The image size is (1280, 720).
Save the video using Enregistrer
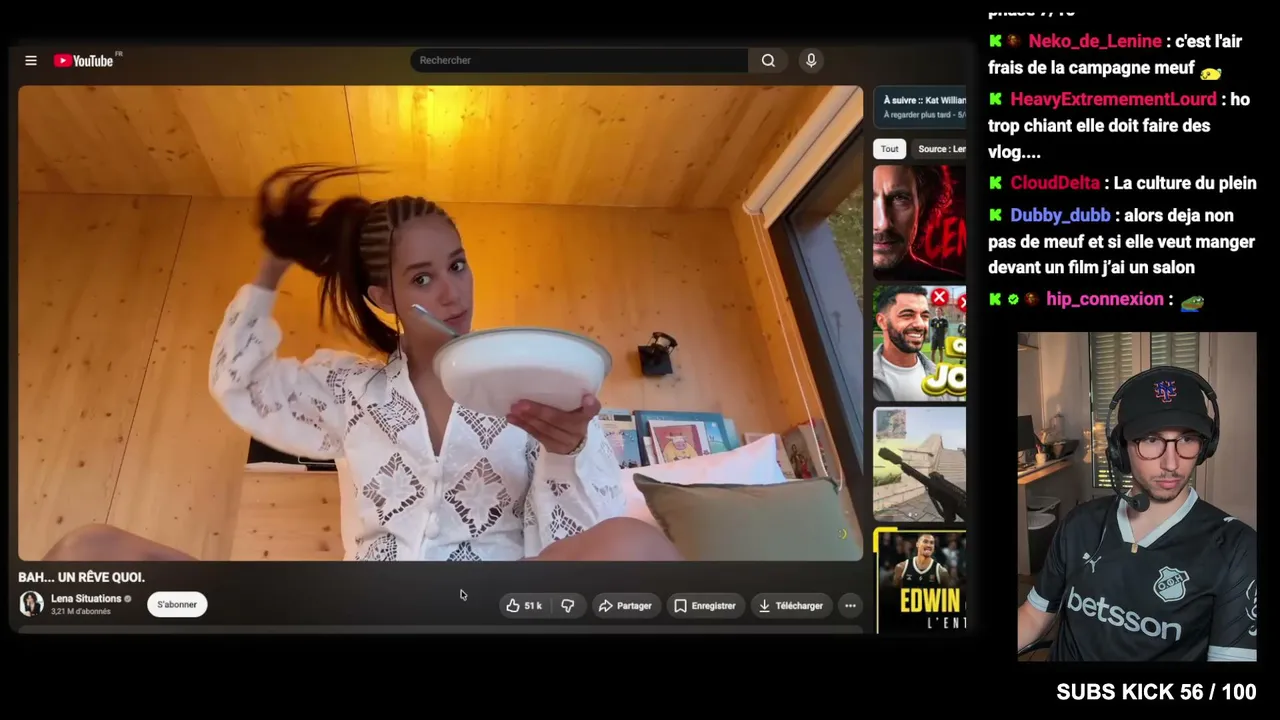tap(705, 606)
